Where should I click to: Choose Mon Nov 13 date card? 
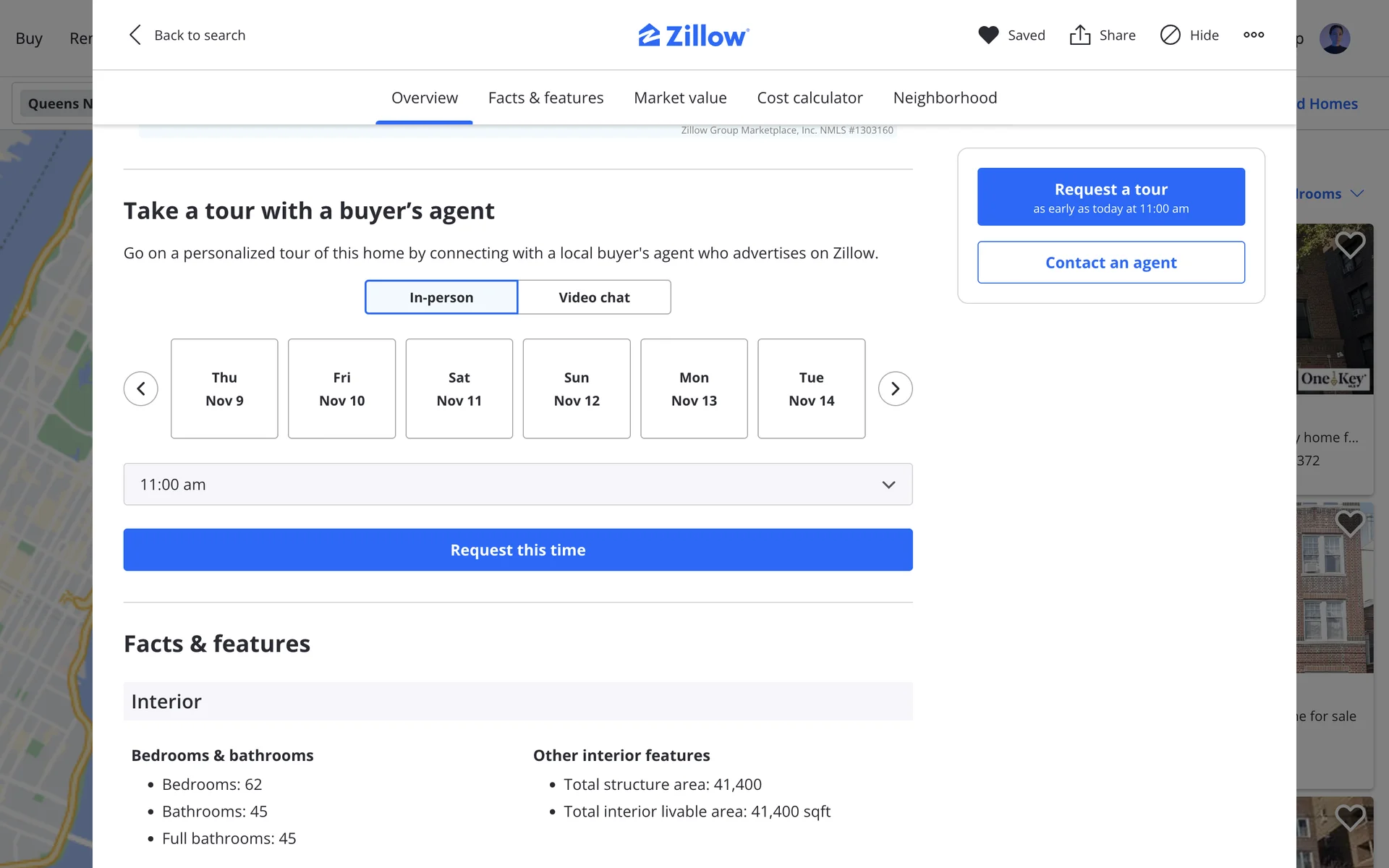(694, 388)
